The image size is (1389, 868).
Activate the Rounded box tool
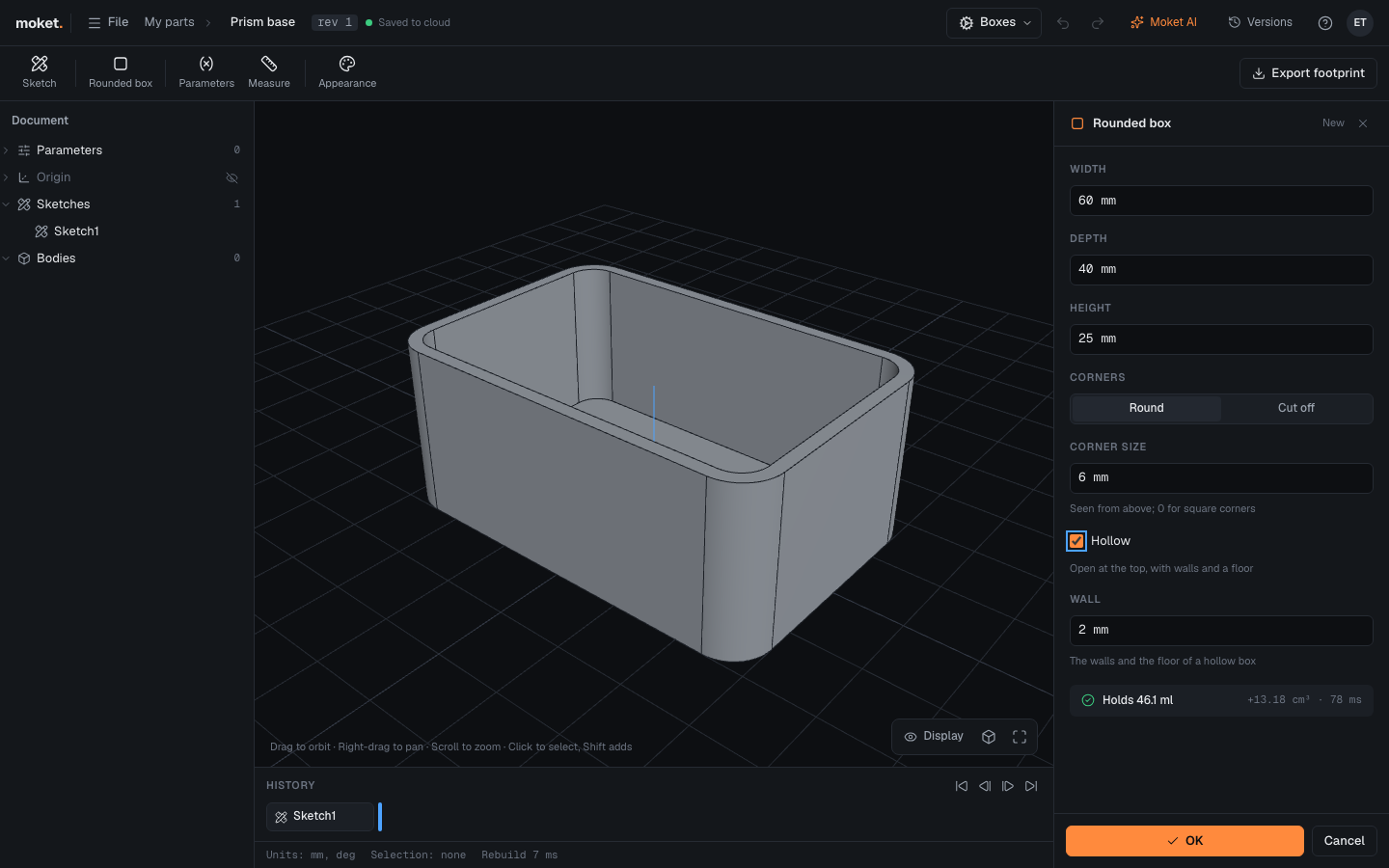[x=121, y=72]
